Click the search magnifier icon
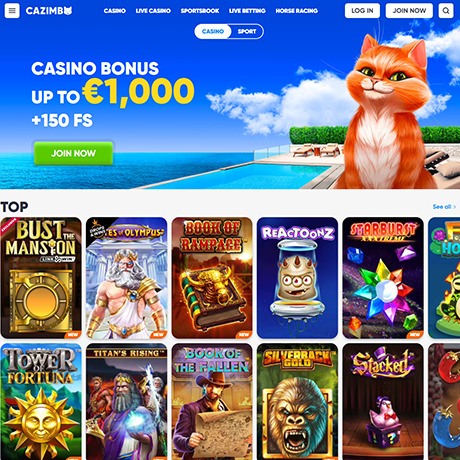 tap(446, 11)
